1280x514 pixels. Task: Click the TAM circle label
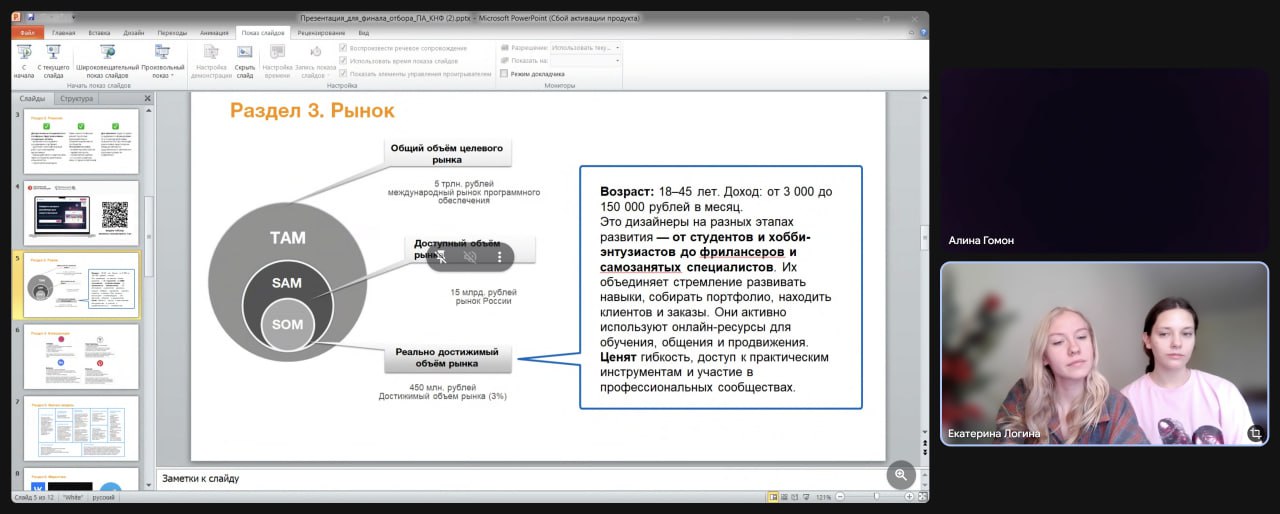click(287, 238)
